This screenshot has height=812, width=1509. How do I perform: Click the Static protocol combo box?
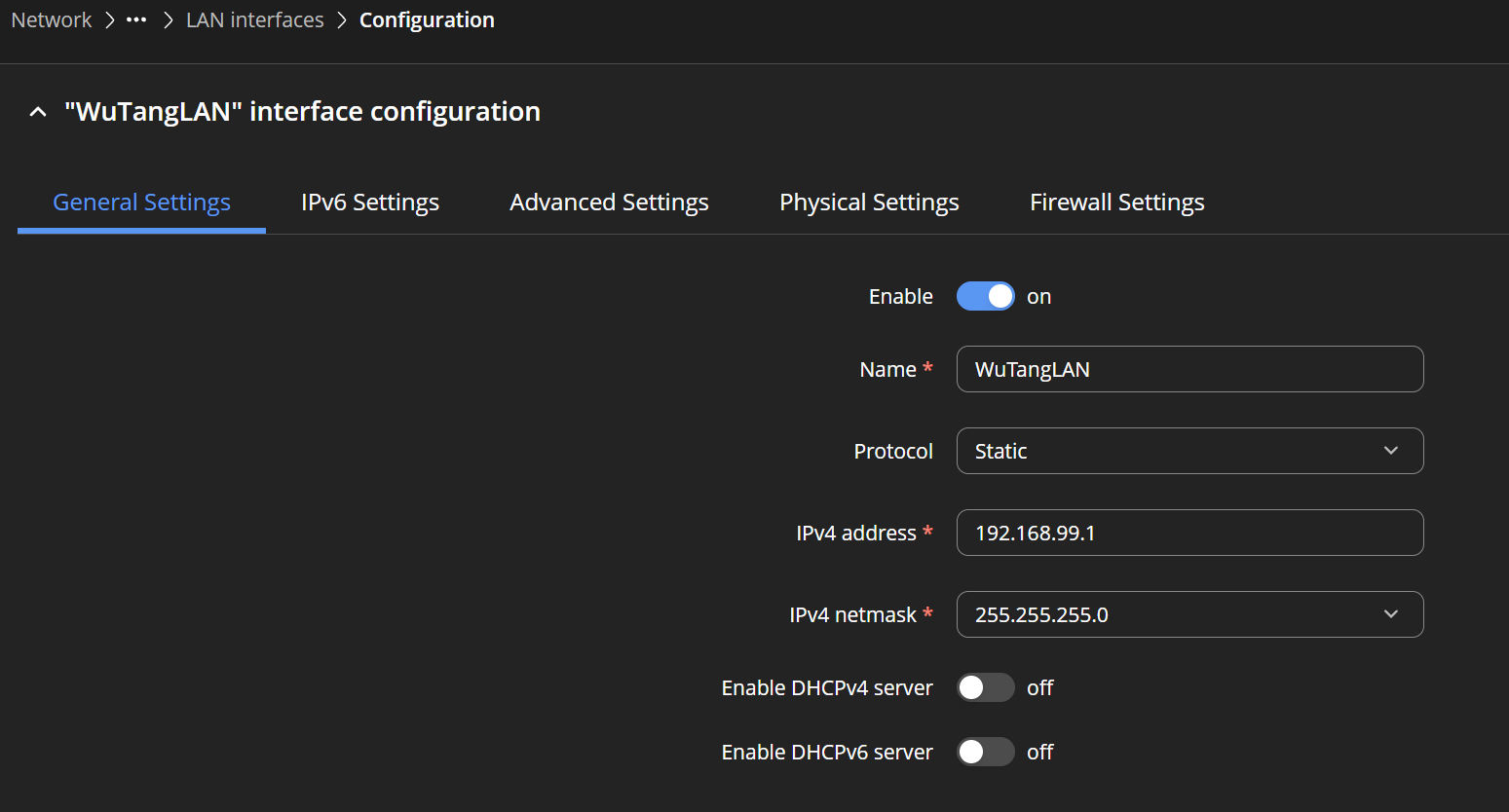click(1189, 451)
